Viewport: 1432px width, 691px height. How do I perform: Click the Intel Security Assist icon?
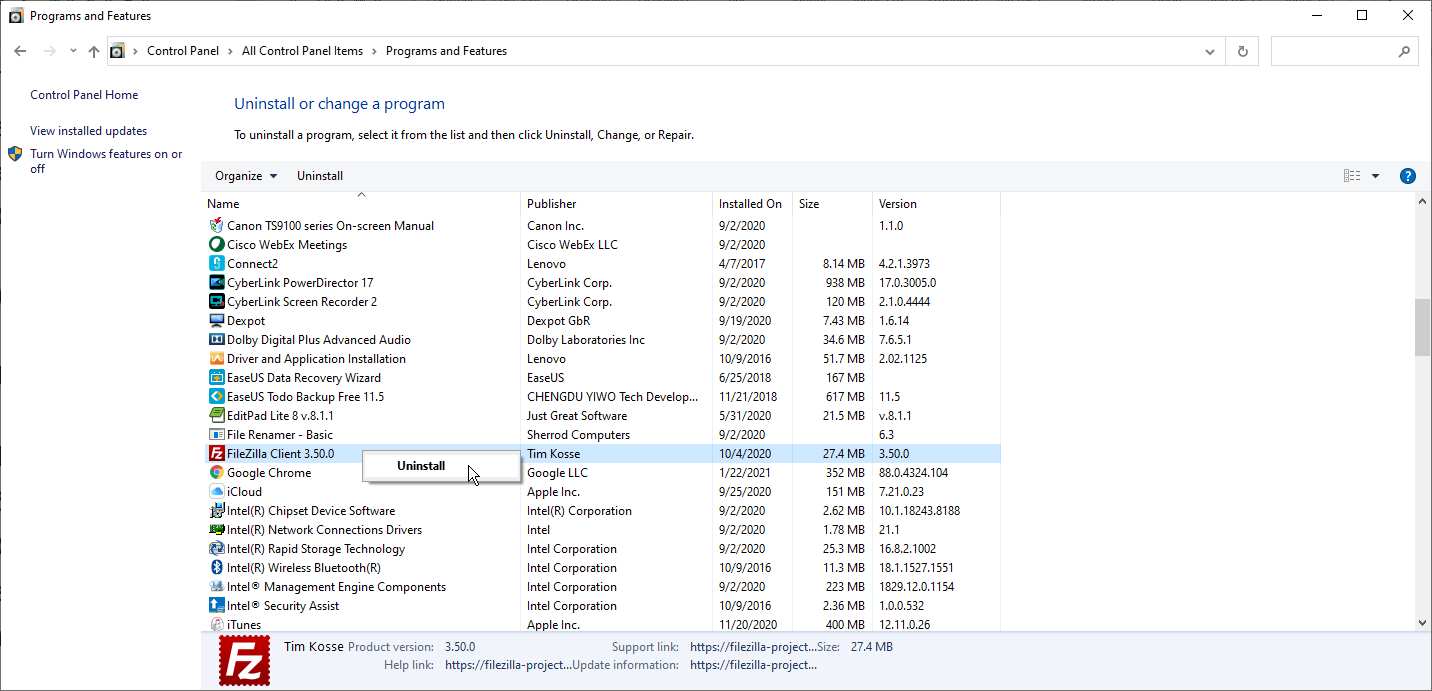216,606
